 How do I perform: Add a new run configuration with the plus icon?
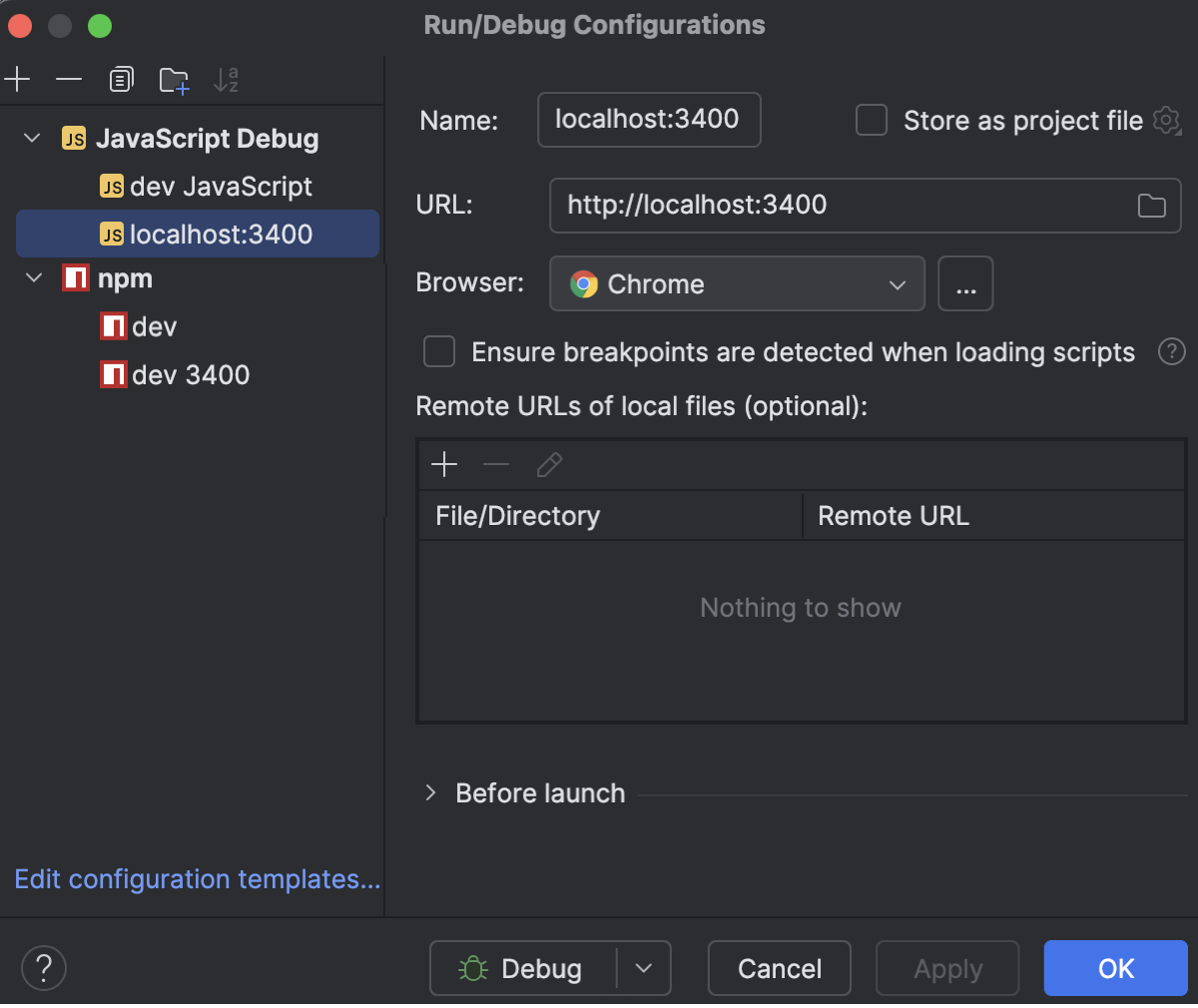(17, 79)
